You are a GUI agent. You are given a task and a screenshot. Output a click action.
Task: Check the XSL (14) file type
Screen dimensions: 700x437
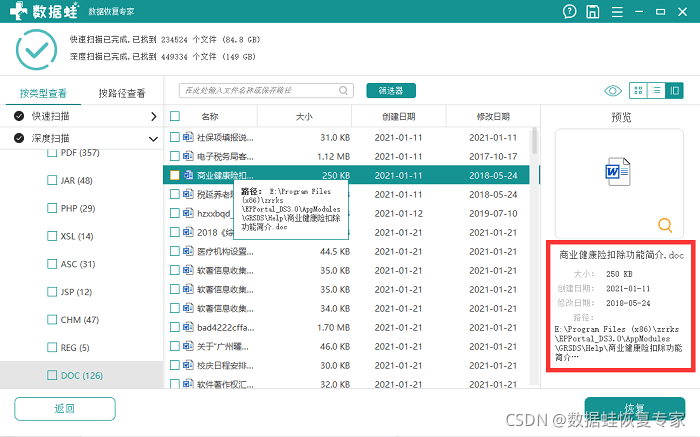[52, 236]
